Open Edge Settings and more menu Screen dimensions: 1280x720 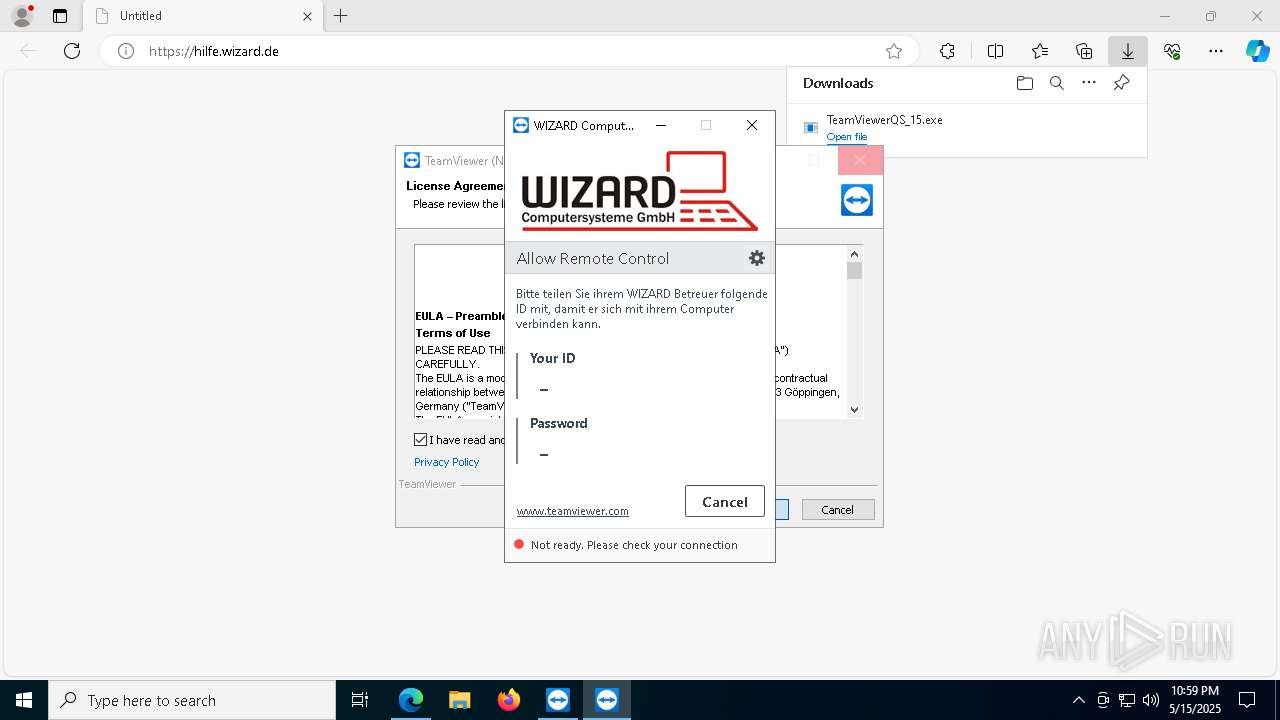coord(1216,51)
